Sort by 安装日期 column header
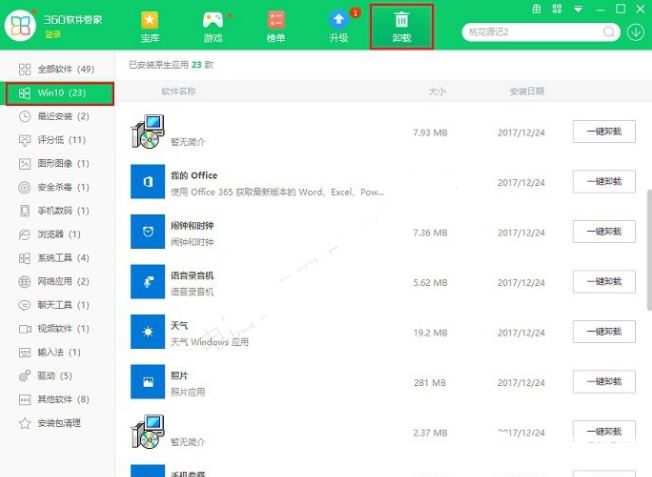This screenshot has height=477, width=652. 527,91
